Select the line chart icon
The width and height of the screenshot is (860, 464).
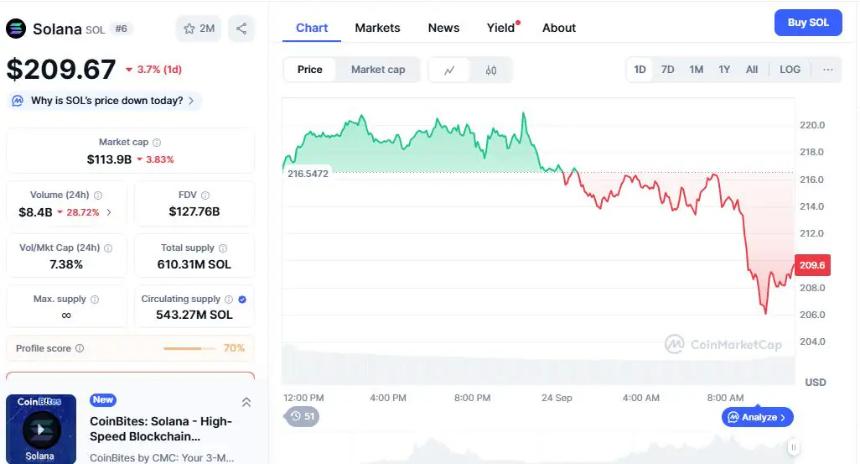(450, 70)
